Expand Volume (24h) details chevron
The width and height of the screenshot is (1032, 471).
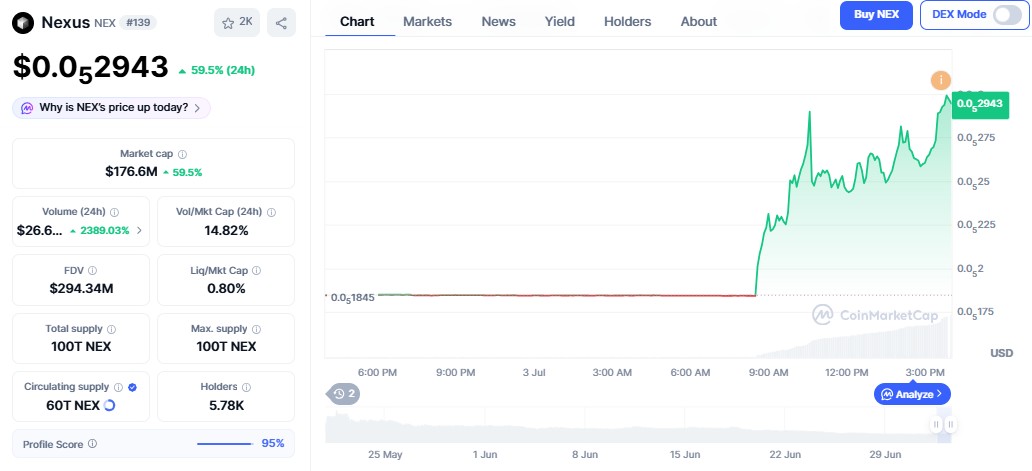coord(139,231)
